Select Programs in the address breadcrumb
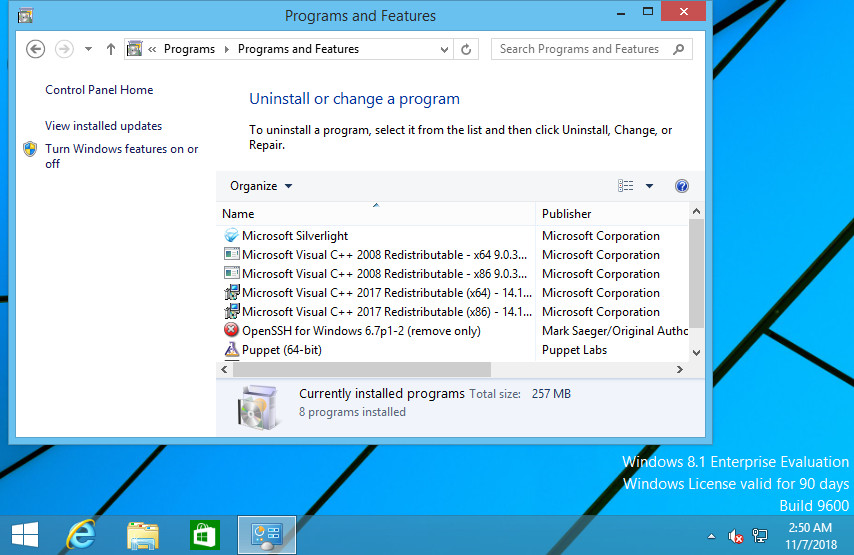 [190, 49]
